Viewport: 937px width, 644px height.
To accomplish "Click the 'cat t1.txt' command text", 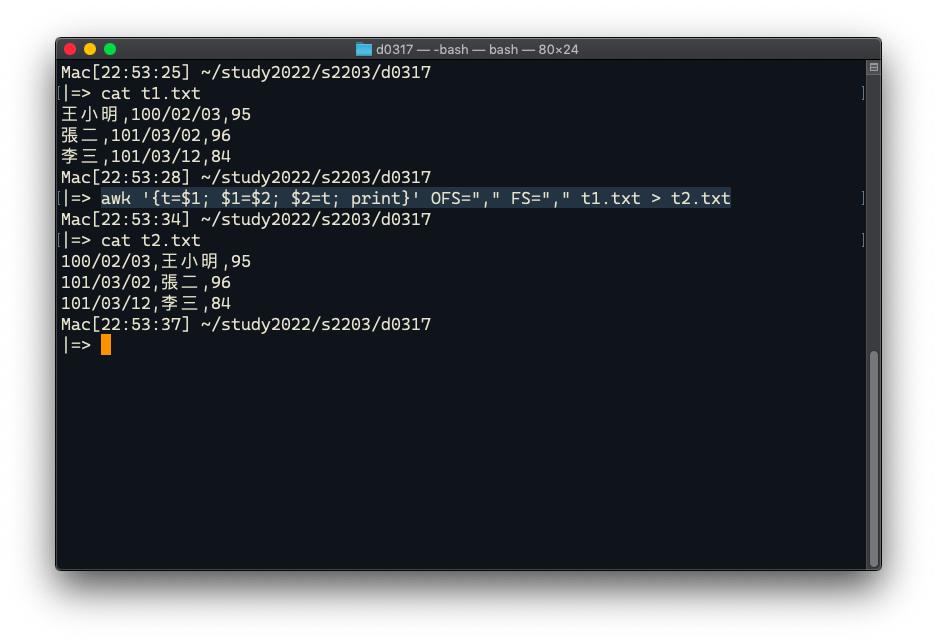I will point(151,94).
